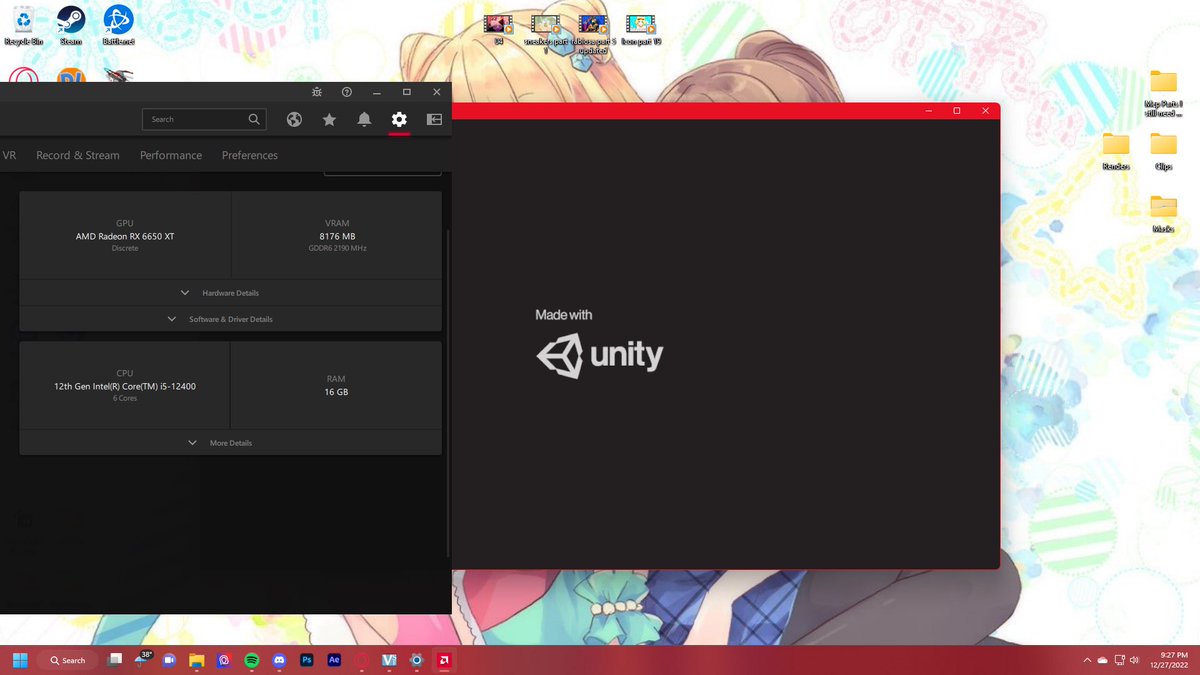Screen dimensions: 1200x675
Task: Click the AMD Software search field
Action: (204, 119)
